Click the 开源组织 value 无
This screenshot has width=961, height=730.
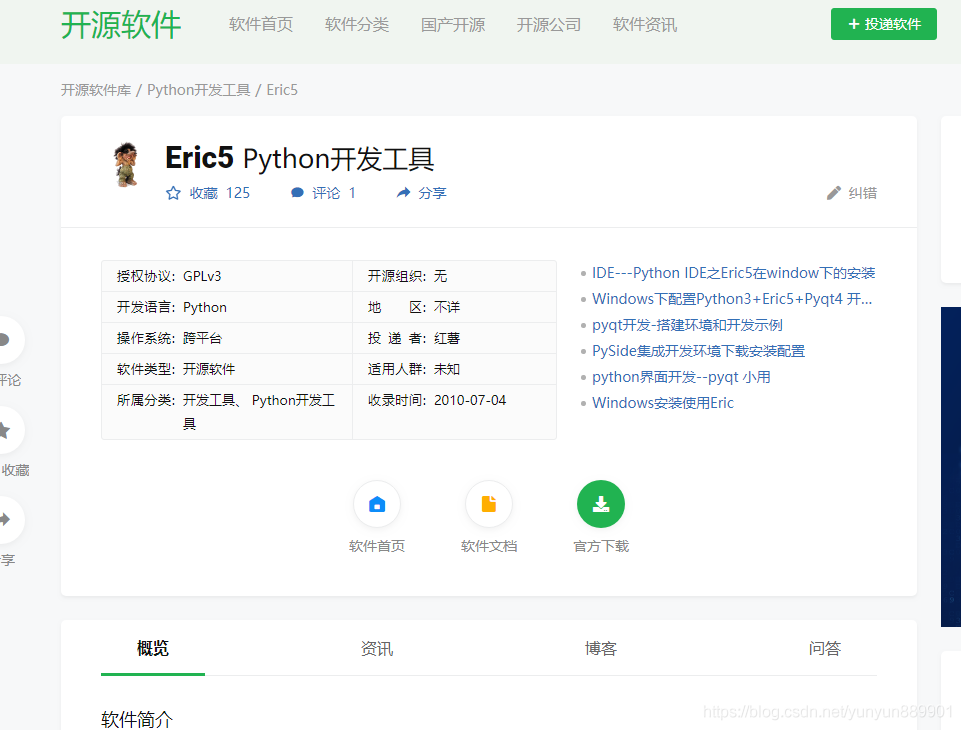coord(441,276)
